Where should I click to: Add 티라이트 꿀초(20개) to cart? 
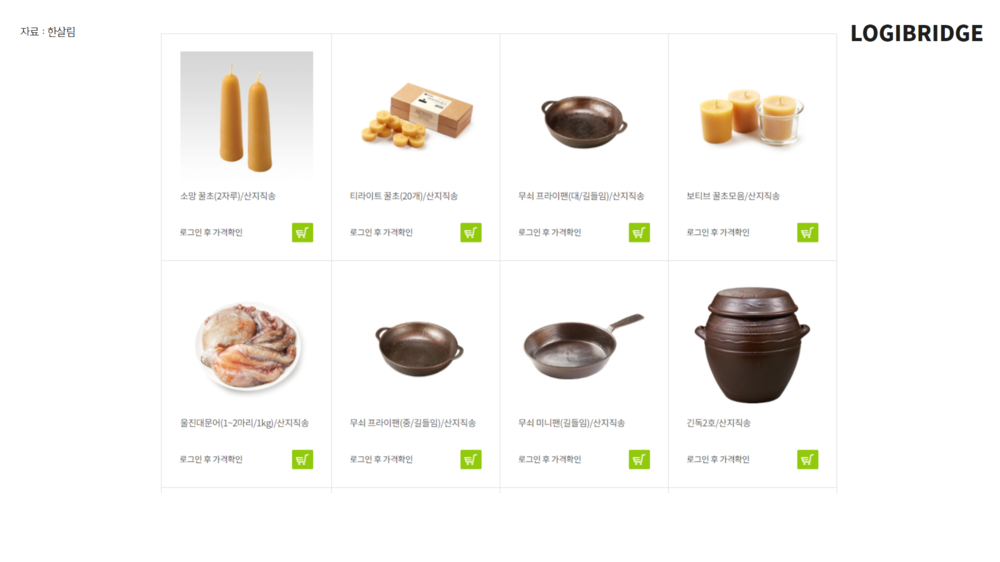tap(471, 232)
